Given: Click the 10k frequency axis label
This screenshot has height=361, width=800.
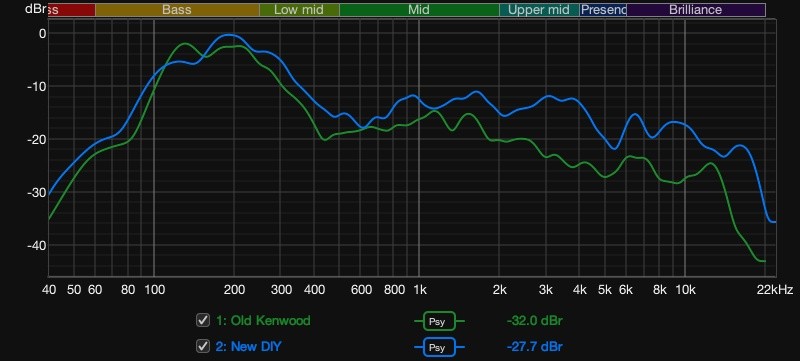Looking at the screenshot, I should point(685,290).
